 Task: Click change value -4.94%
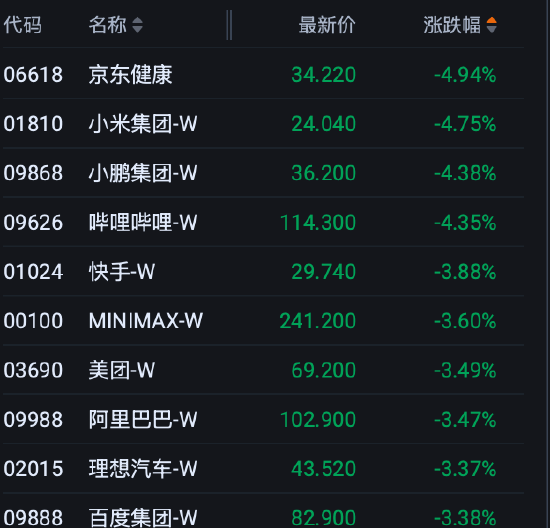[465, 75]
